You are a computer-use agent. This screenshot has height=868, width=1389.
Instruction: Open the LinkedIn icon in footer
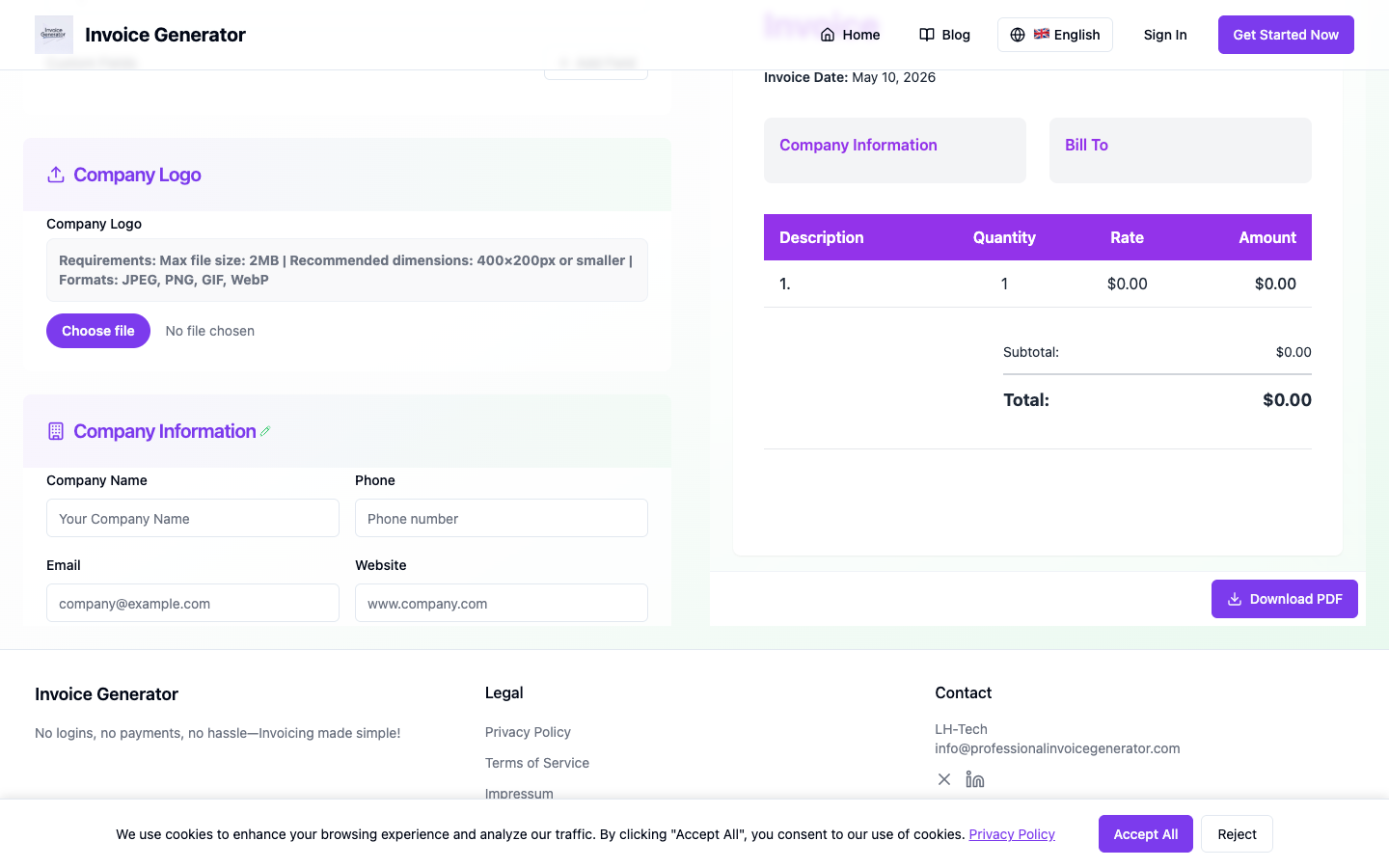tap(975, 779)
